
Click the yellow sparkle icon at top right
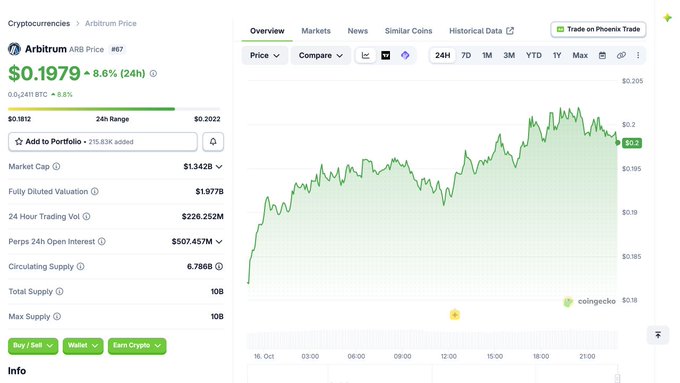(667, 18)
